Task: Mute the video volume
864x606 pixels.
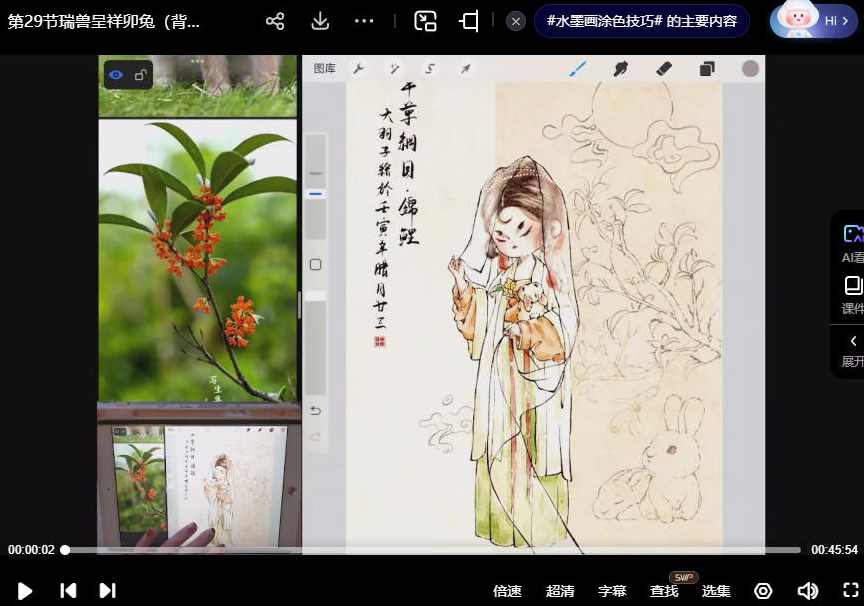Action: click(806, 590)
